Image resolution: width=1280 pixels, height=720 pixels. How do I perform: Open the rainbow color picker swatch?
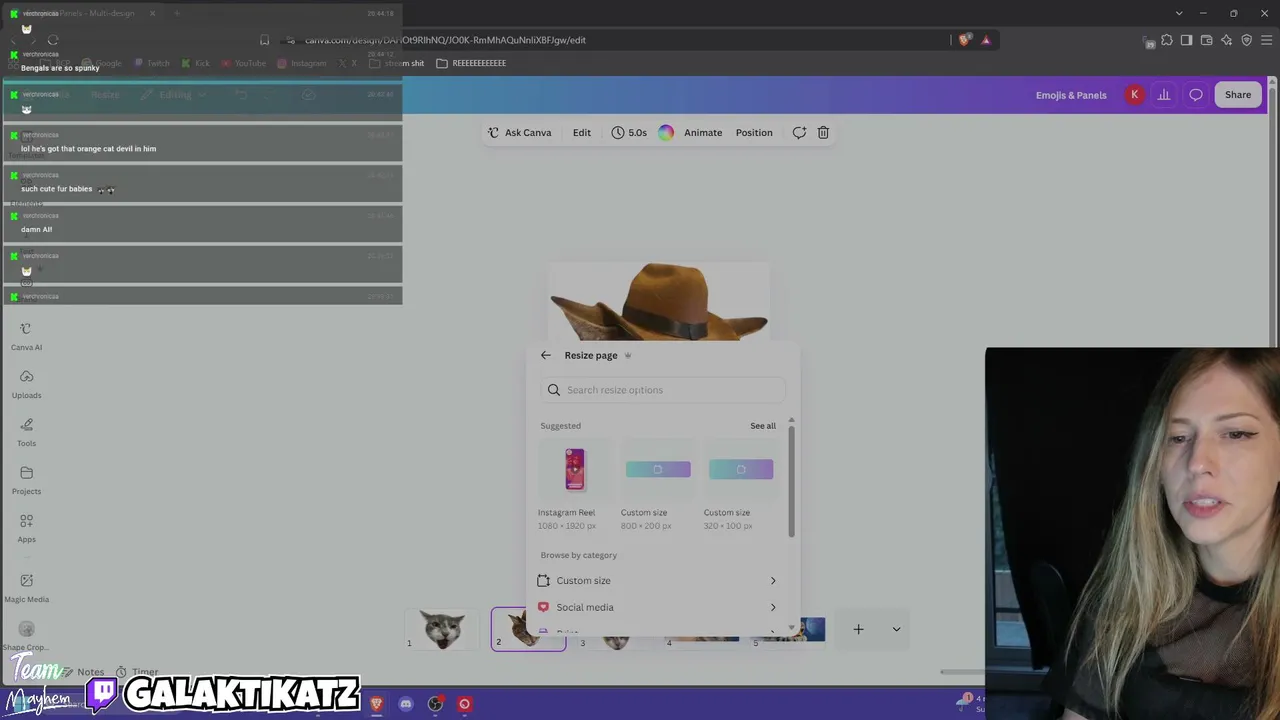666,133
